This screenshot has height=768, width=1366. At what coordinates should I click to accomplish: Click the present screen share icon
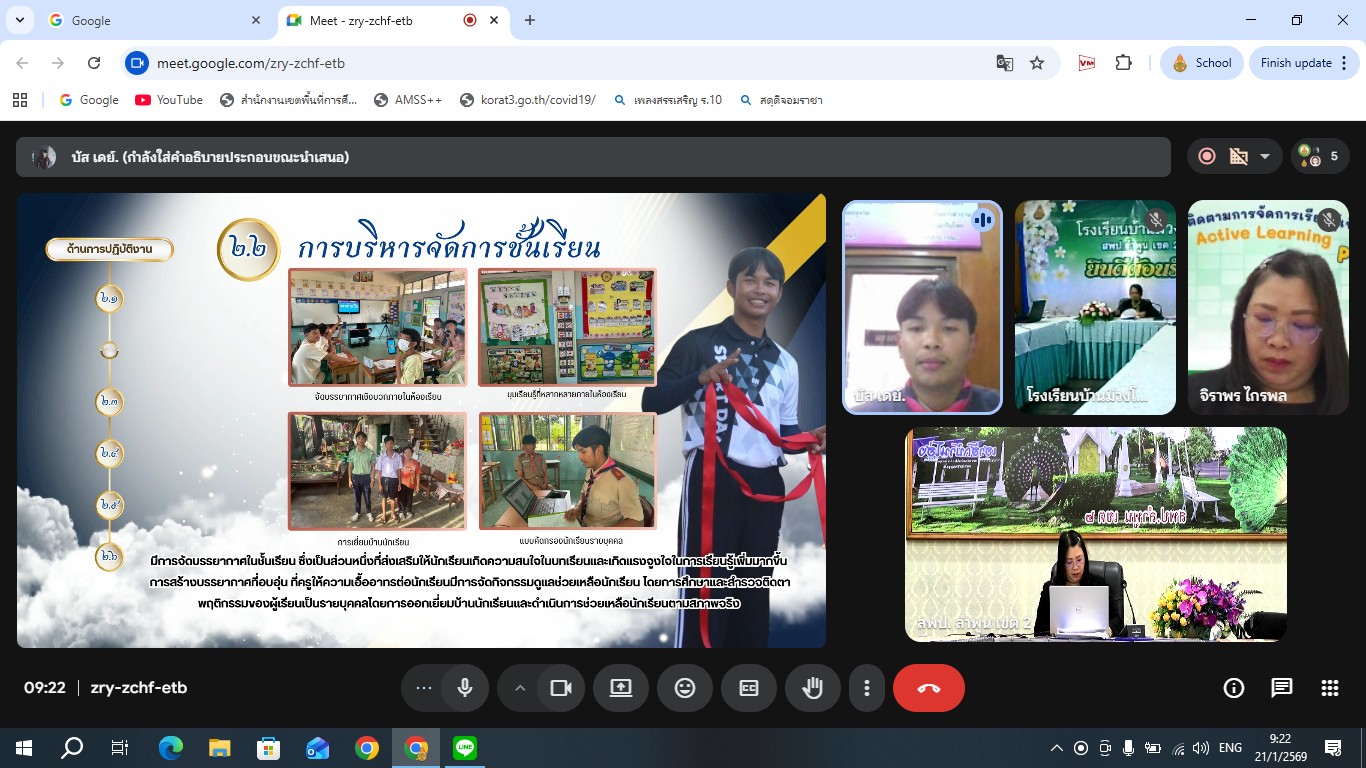coord(621,688)
